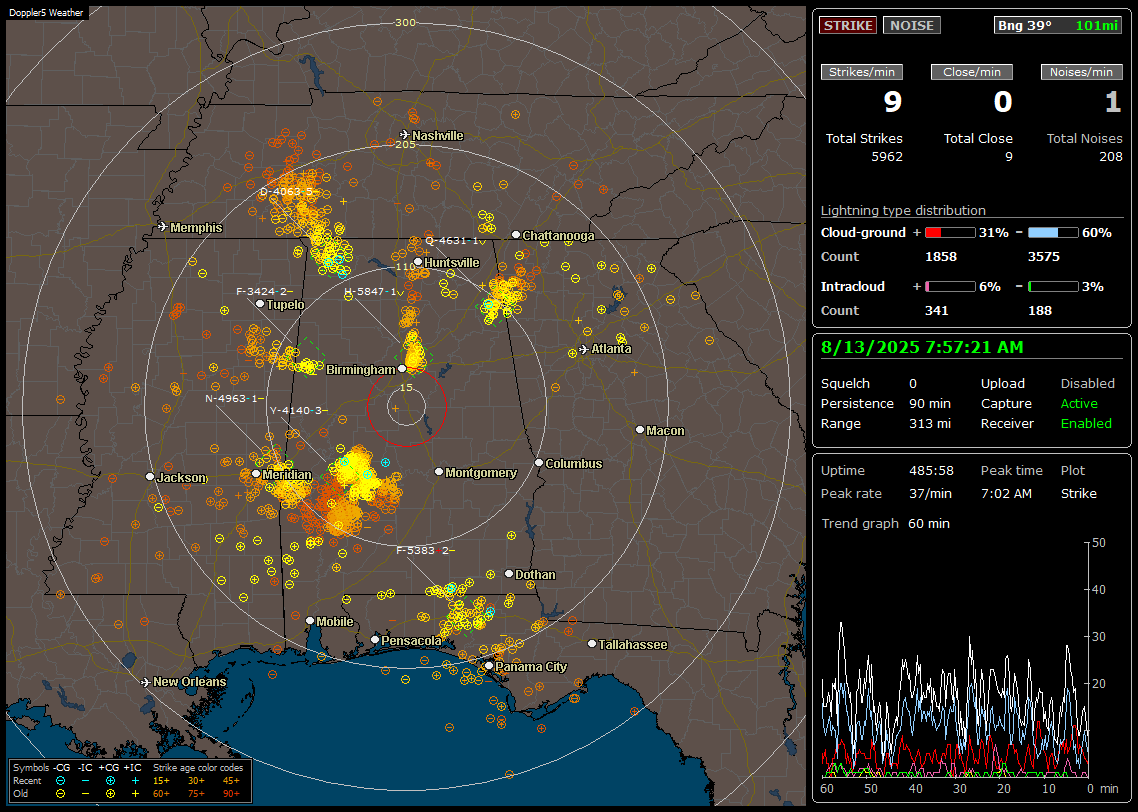Image resolution: width=1138 pixels, height=812 pixels.
Task: Click the Montgomery city dot marker
Action: click(x=439, y=472)
